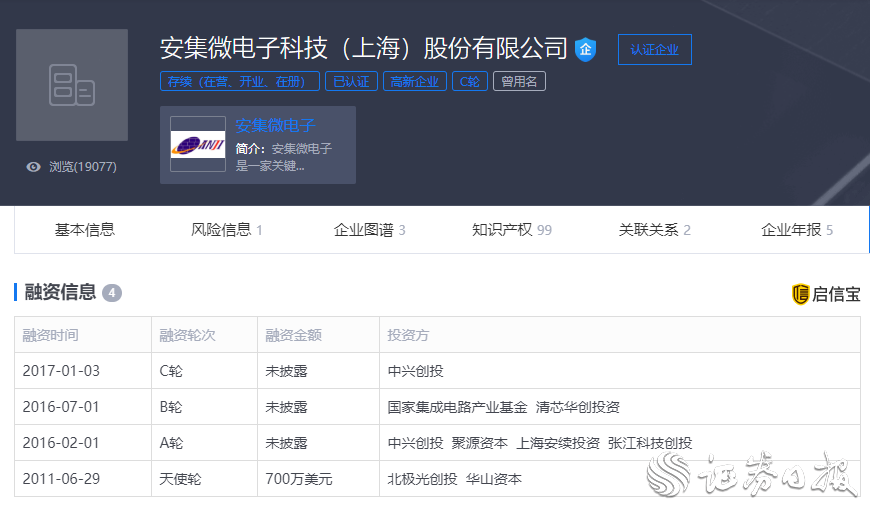Screen dimensions: 870x511
Task: Click the 已认证 tag
Action: (x=351, y=82)
